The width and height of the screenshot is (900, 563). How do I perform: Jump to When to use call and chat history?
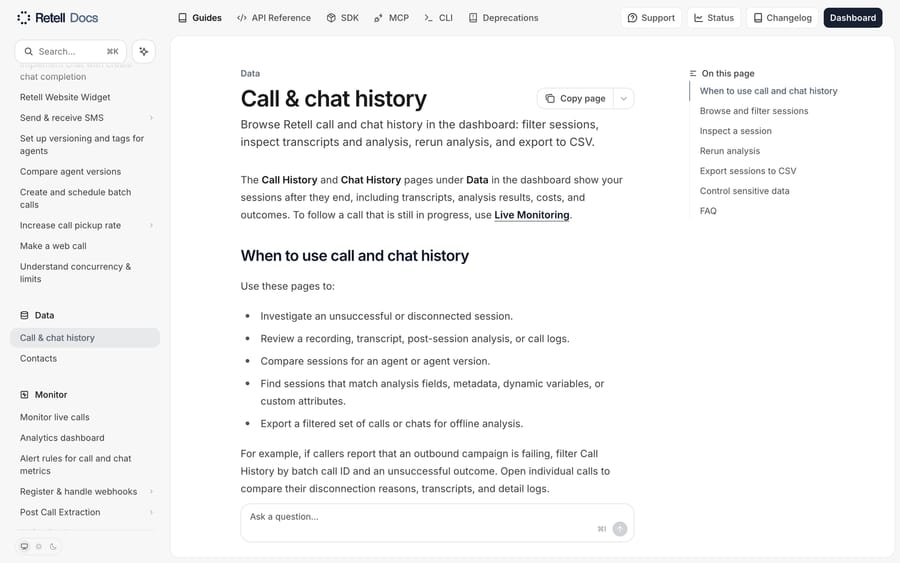(769, 91)
